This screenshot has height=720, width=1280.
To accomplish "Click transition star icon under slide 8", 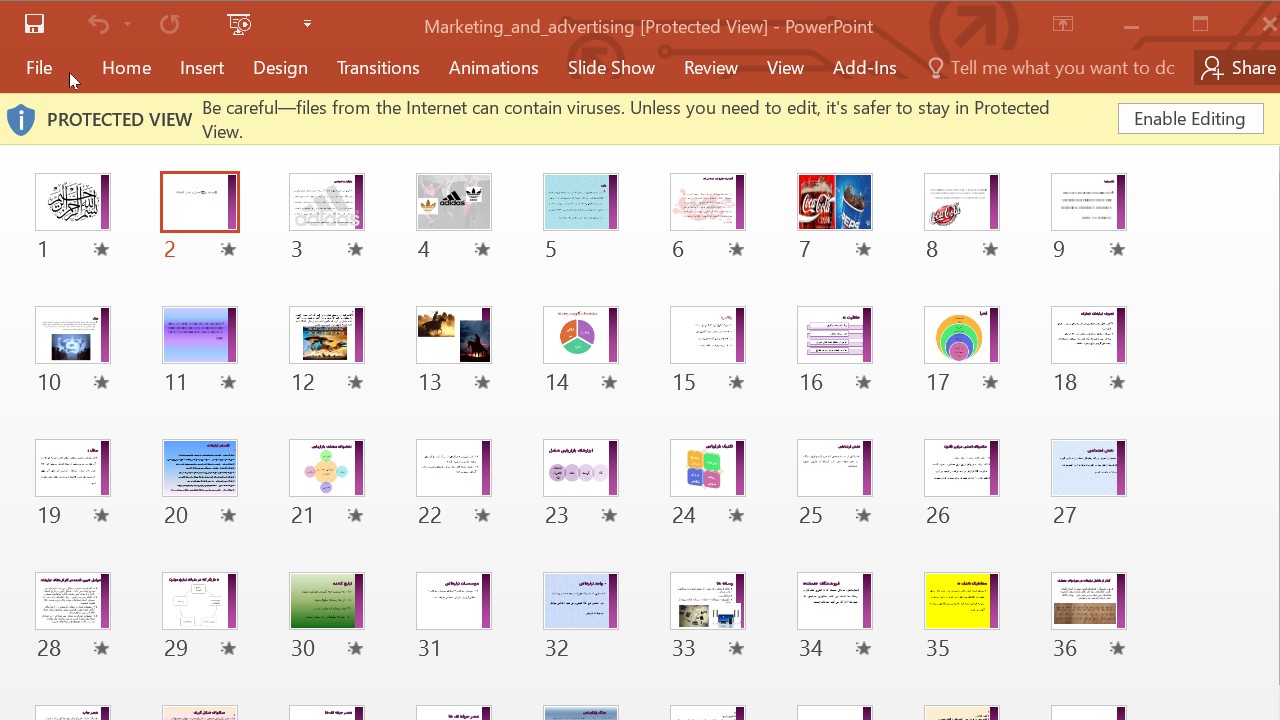I will (990, 250).
